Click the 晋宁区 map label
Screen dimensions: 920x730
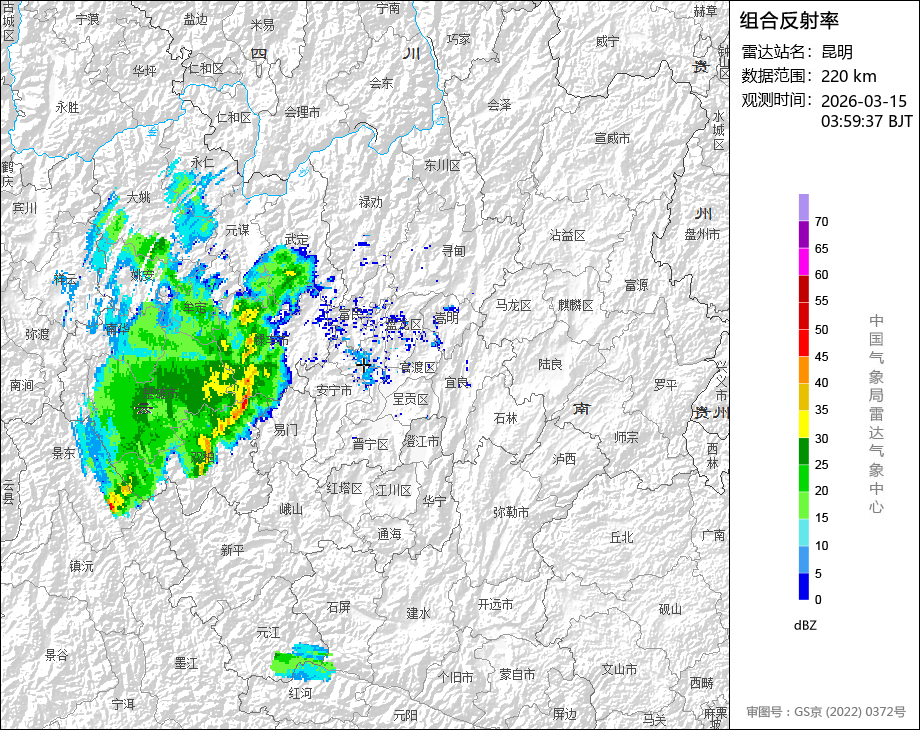click(x=370, y=444)
